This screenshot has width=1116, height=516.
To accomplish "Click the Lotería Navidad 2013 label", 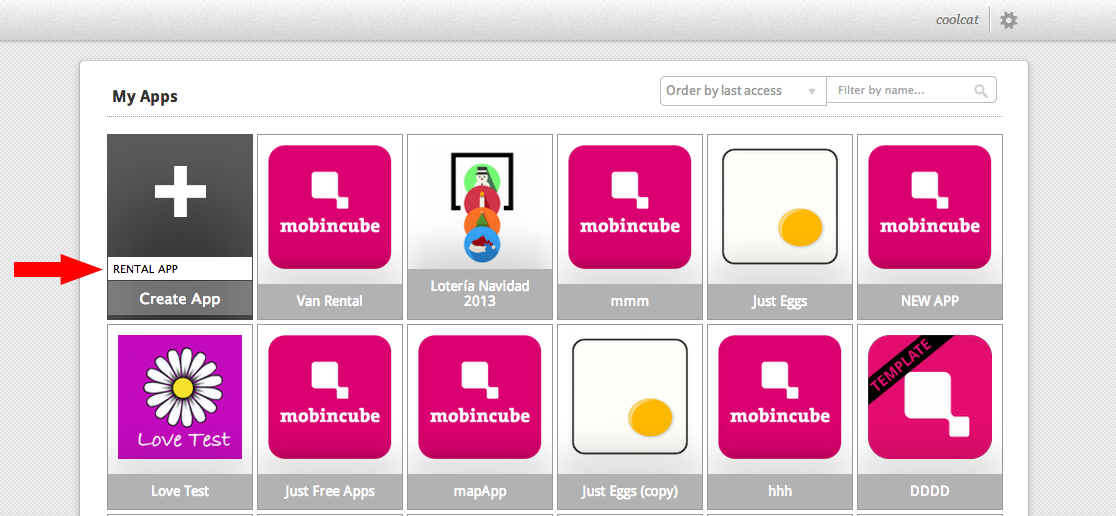I will pos(480,293).
